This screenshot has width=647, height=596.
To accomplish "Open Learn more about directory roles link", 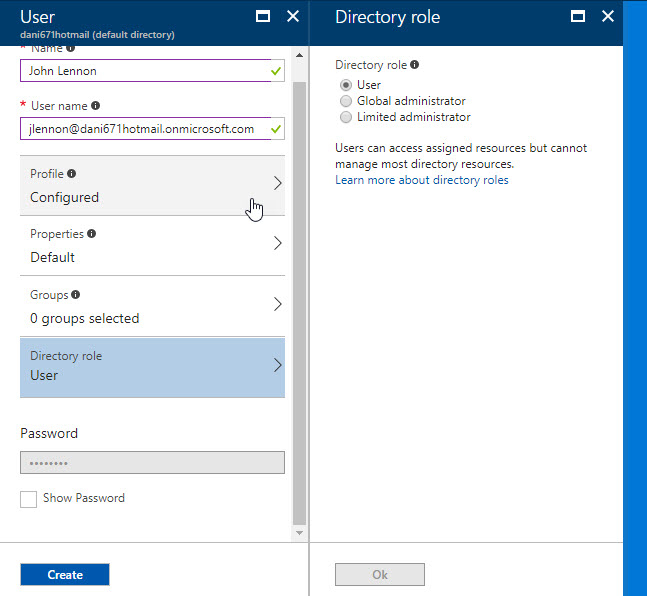I will [x=421, y=180].
